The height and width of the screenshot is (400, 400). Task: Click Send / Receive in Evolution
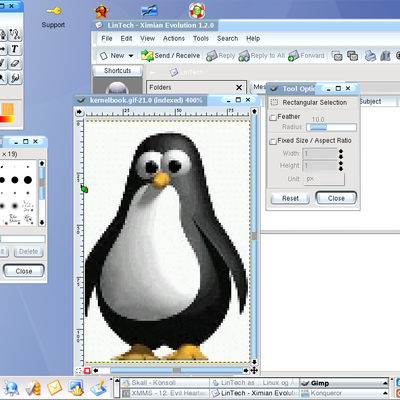pyautogui.click(x=171, y=56)
